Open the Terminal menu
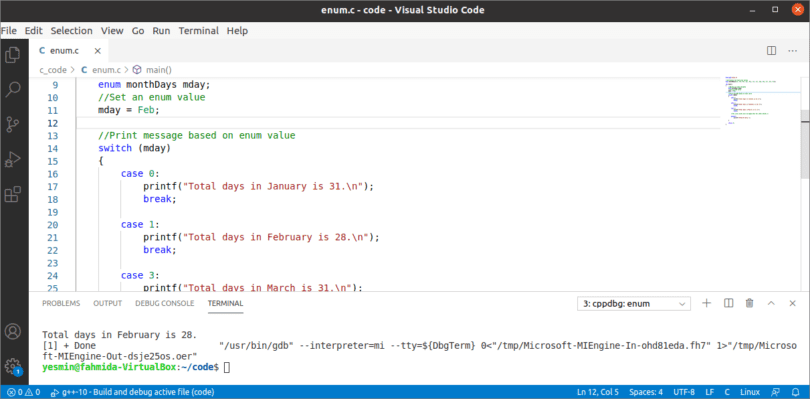Image resolution: width=810 pixels, height=399 pixels. [x=198, y=30]
